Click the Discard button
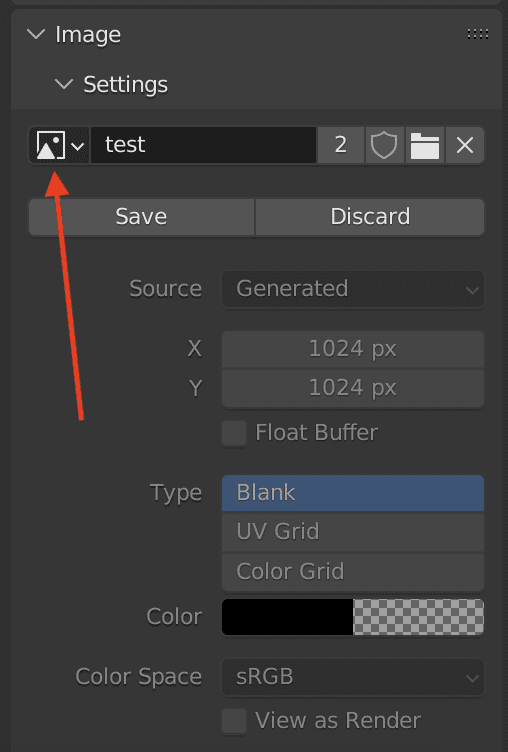 pos(370,217)
